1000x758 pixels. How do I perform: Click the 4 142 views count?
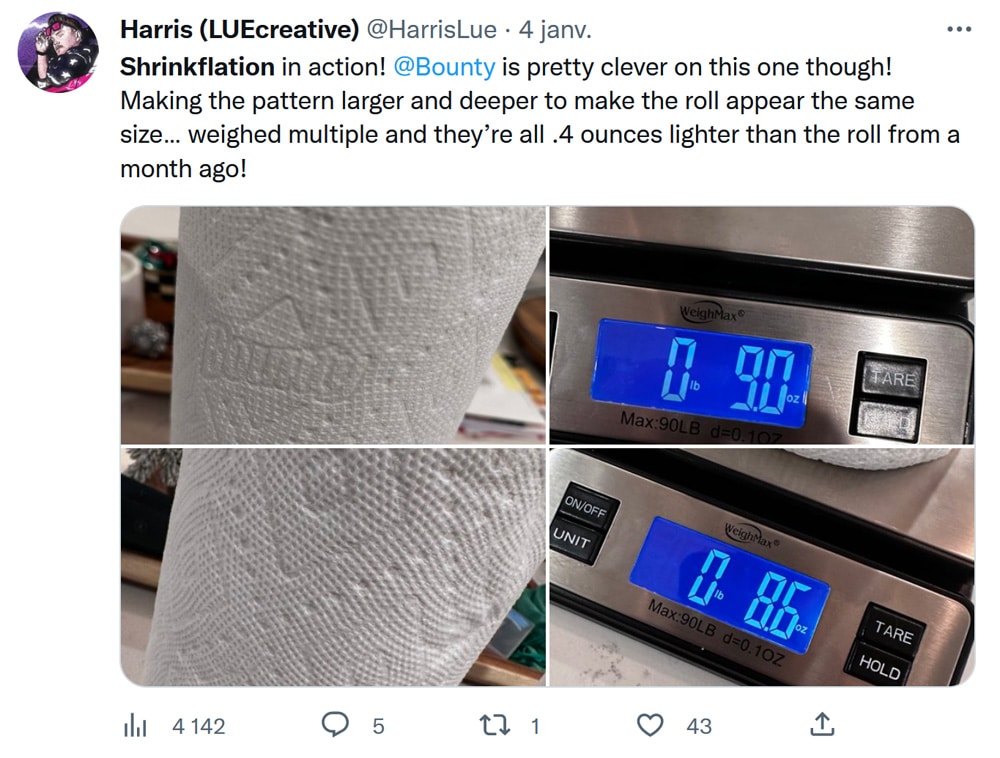[198, 726]
